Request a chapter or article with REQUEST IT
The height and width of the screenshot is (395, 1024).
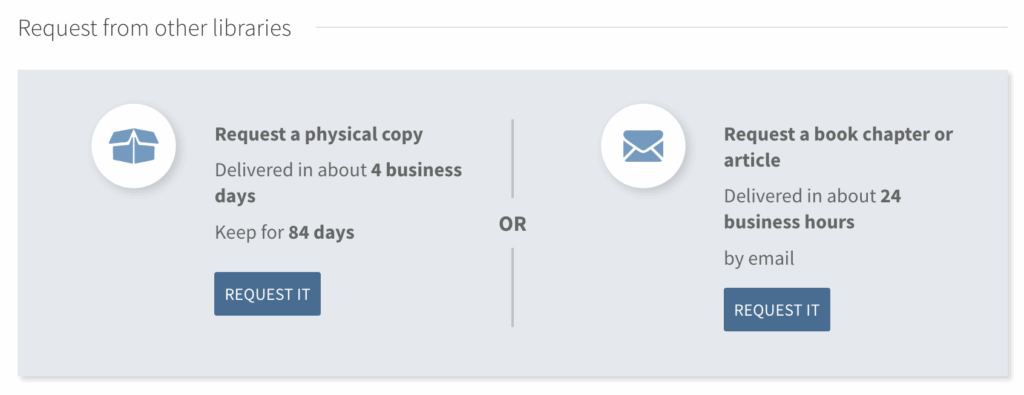(x=776, y=309)
